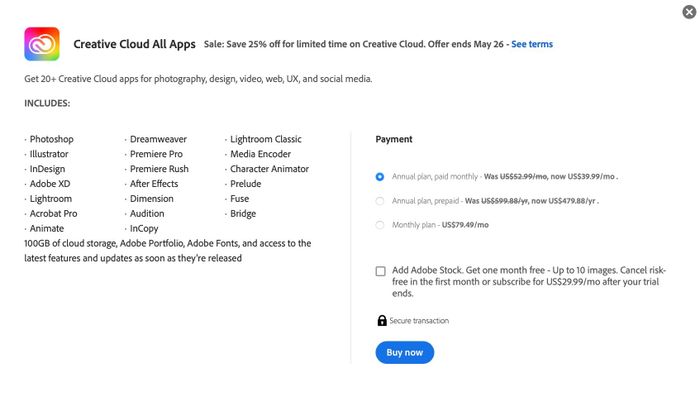Select the Monthly plan radio button
The image size is (700, 393).
pos(379,225)
